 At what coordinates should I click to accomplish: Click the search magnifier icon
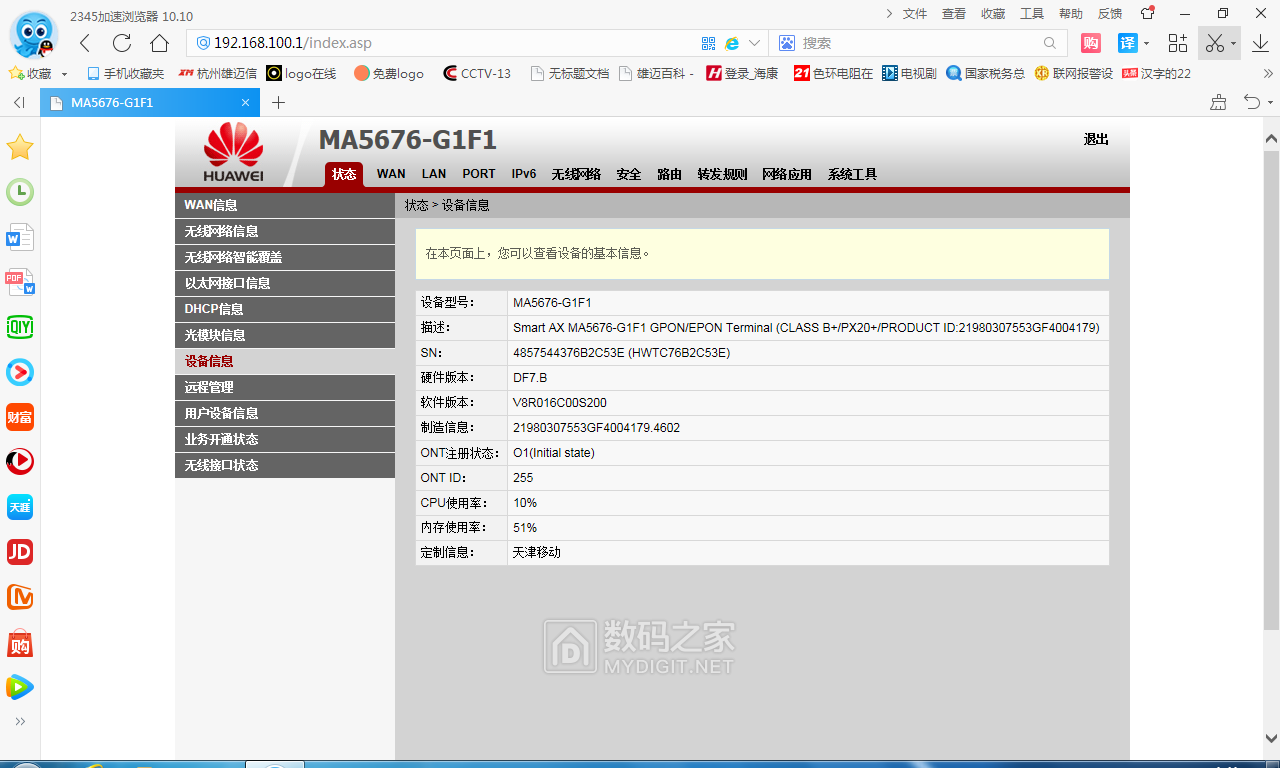(x=1050, y=43)
